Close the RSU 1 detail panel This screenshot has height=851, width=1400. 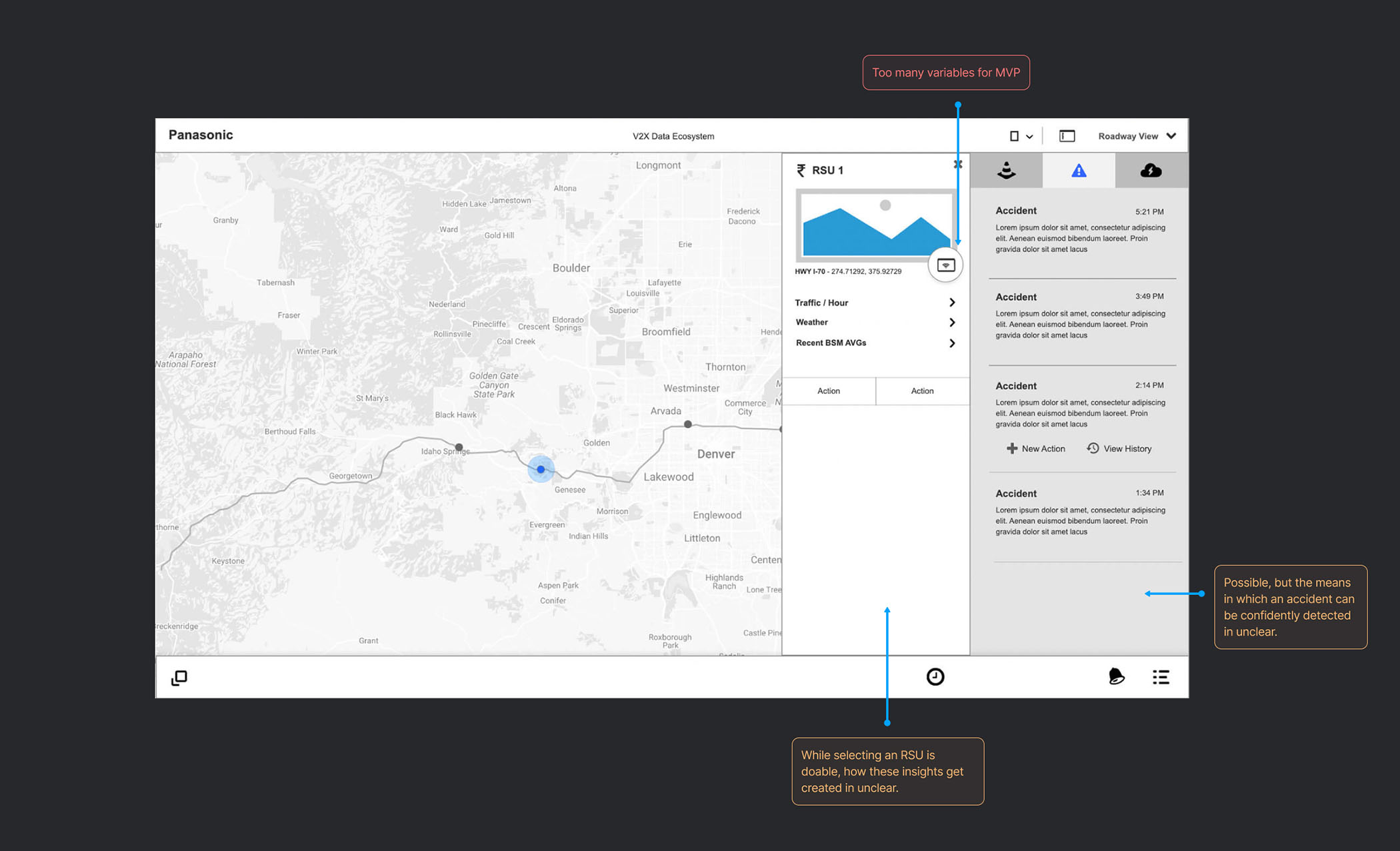(958, 164)
